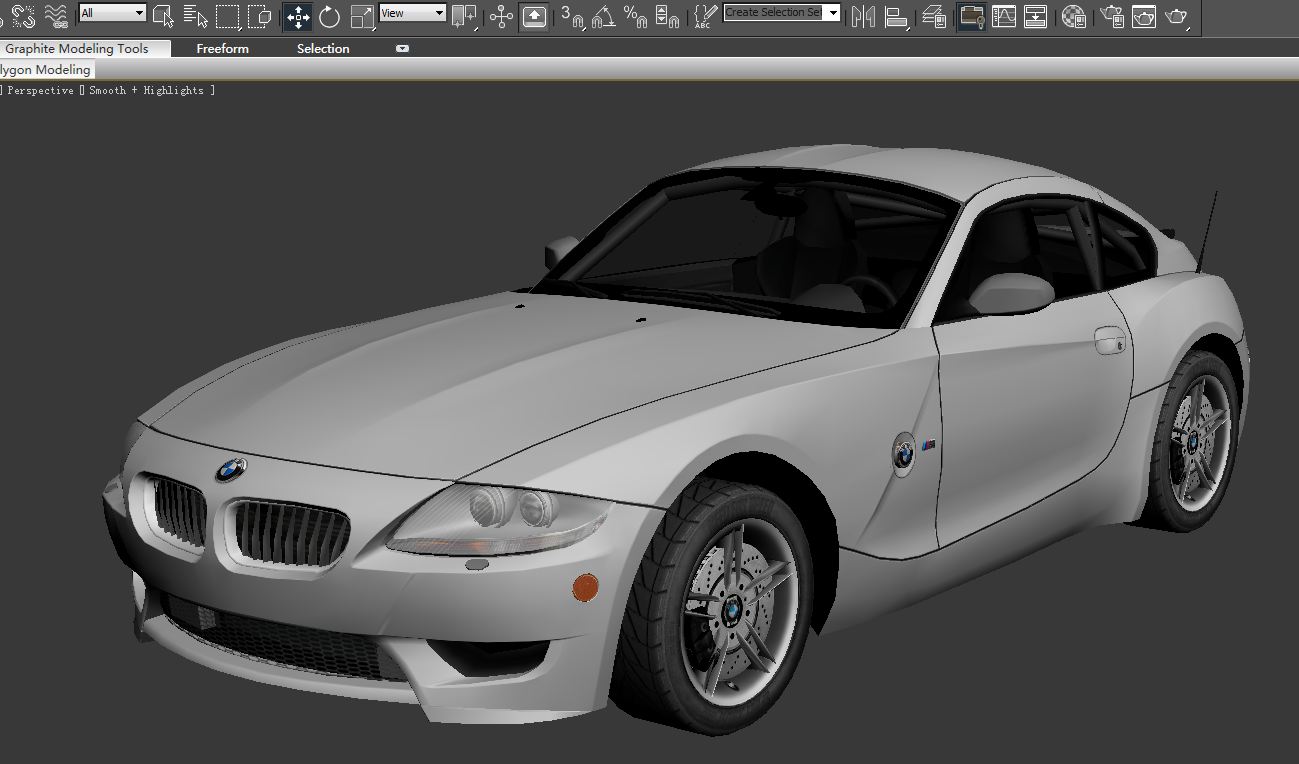
Task: Select the BMW hood emblem in viewport
Action: click(230, 468)
